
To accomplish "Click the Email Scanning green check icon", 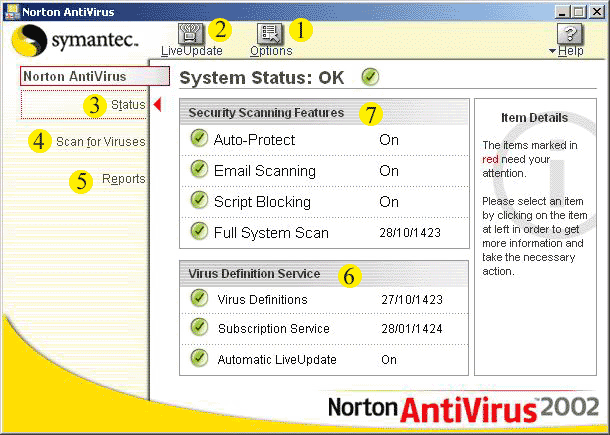I will (x=199, y=169).
